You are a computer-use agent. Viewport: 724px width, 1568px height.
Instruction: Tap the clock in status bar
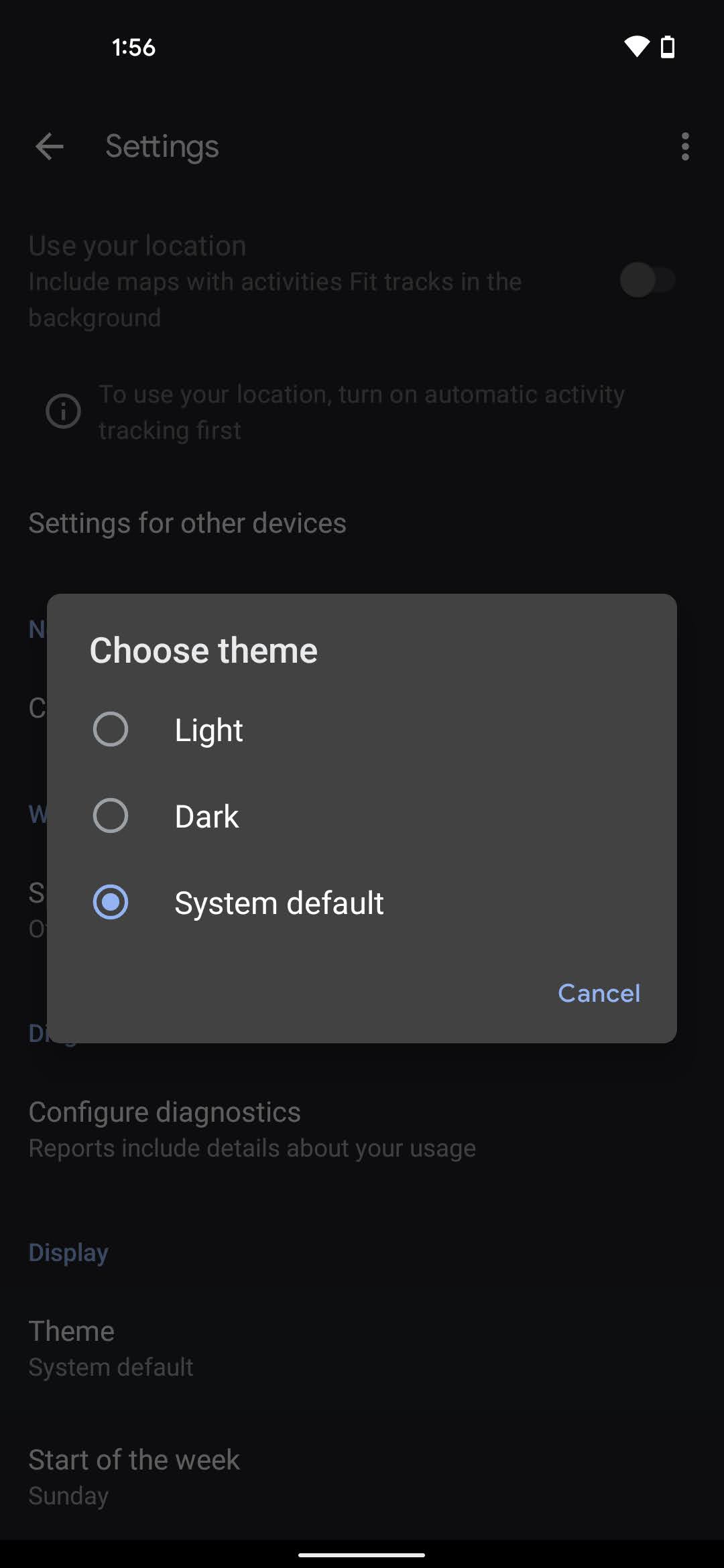click(x=133, y=48)
